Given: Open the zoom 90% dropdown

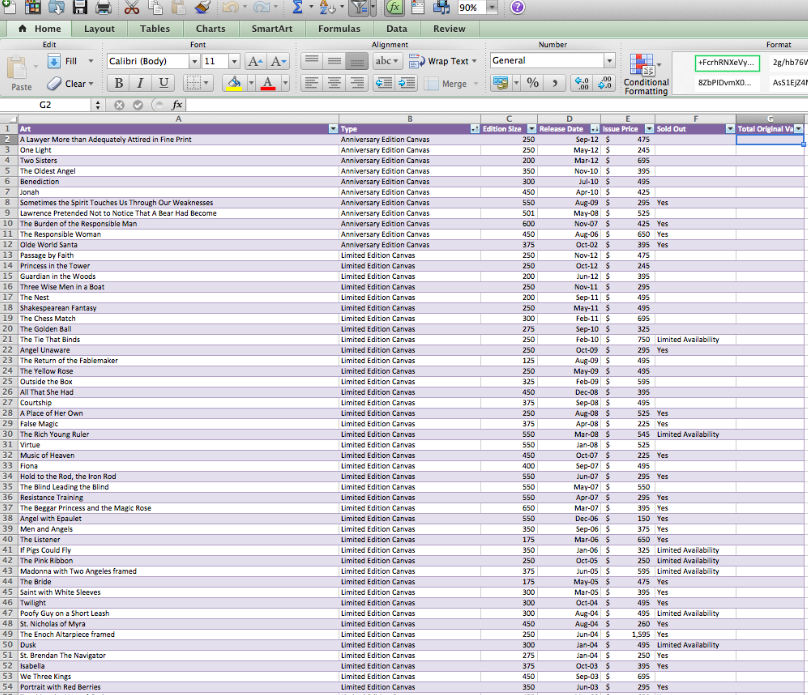Looking at the screenshot, I should [492, 7].
